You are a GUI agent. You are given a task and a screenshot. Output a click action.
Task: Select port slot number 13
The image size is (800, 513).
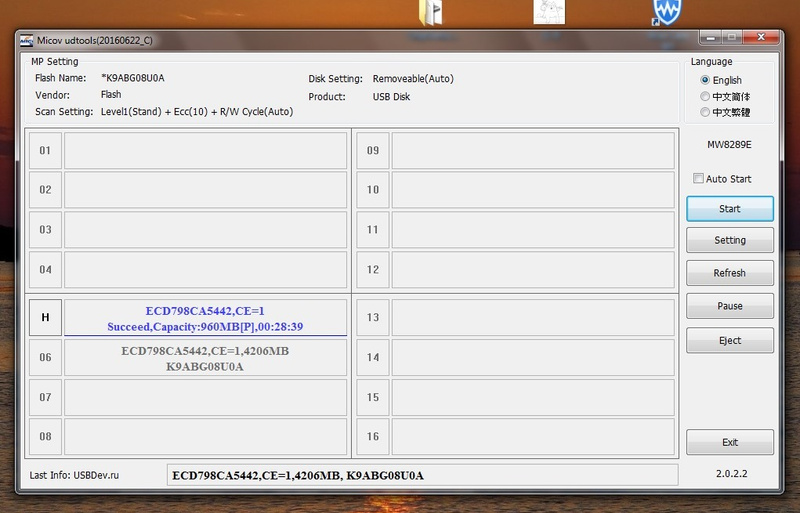pyautogui.click(x=373, y=317)
